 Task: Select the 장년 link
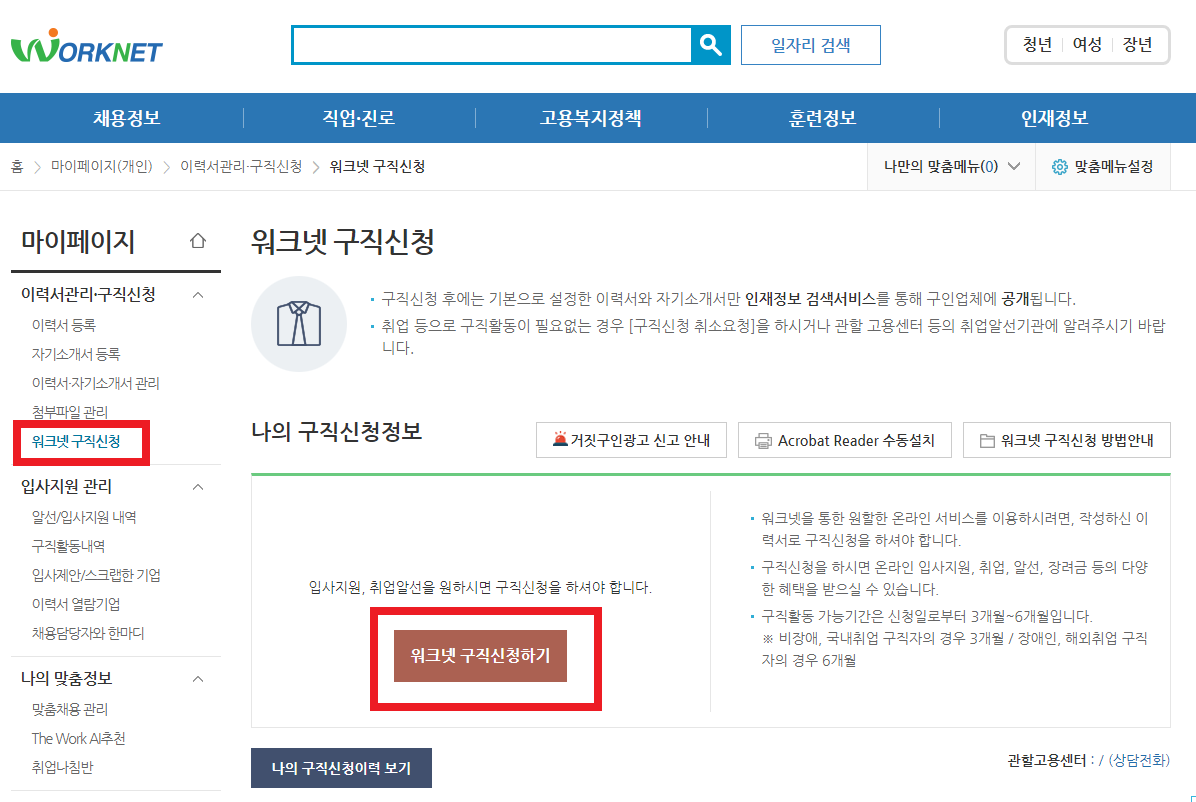coord(1137,45)
